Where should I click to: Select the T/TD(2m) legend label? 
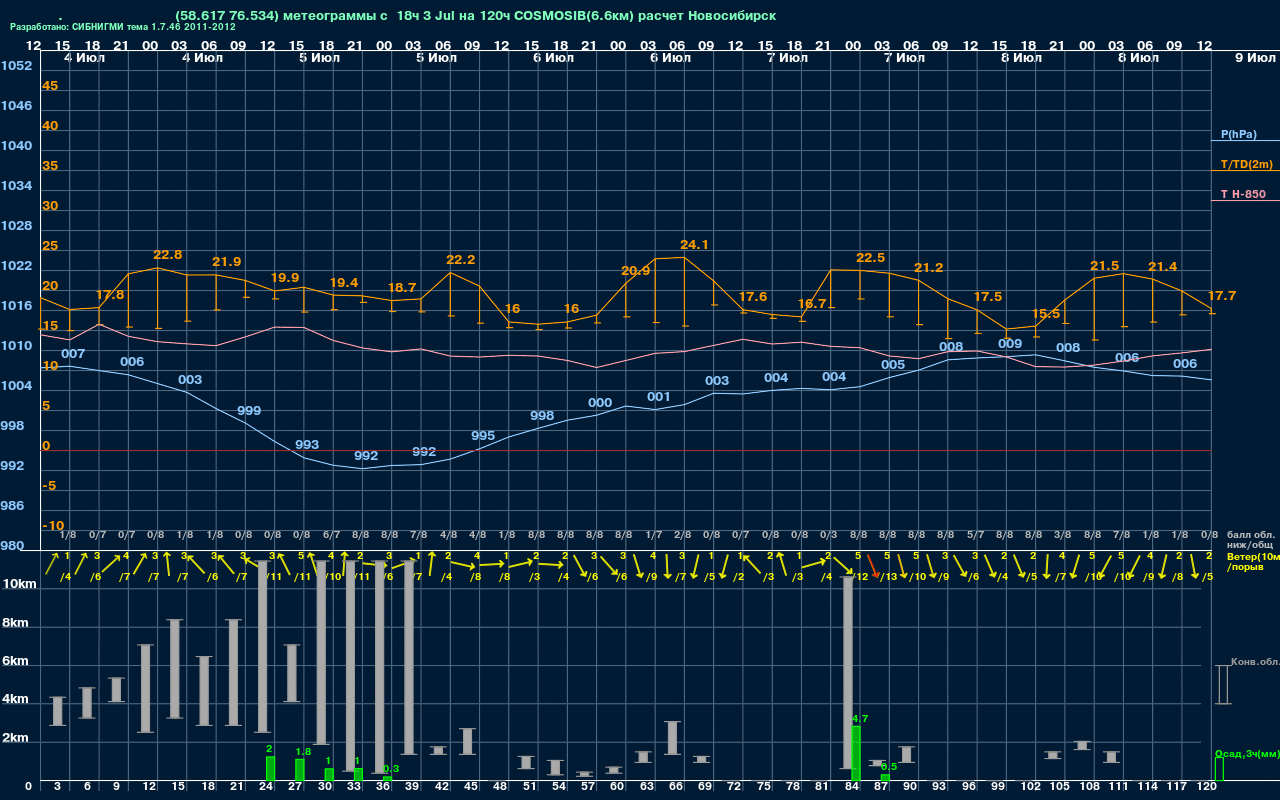click(x=1246, y=164)
